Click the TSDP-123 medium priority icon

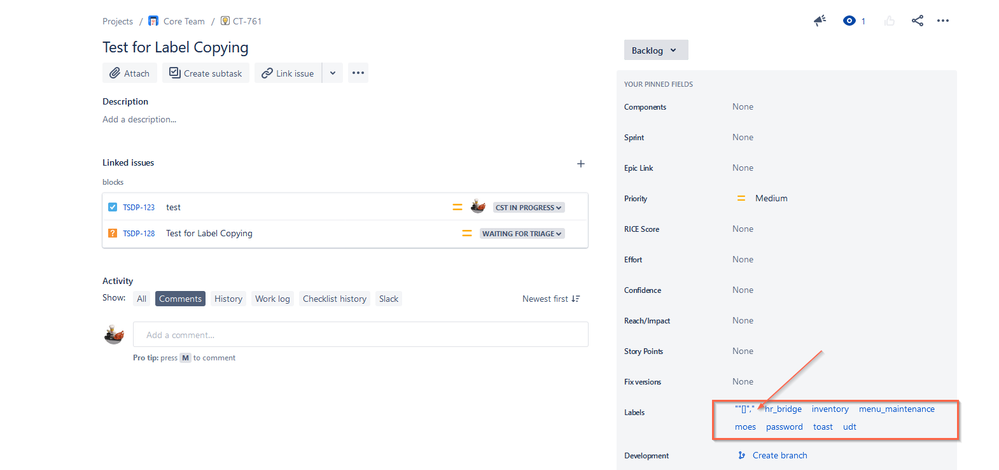point(457,207)
